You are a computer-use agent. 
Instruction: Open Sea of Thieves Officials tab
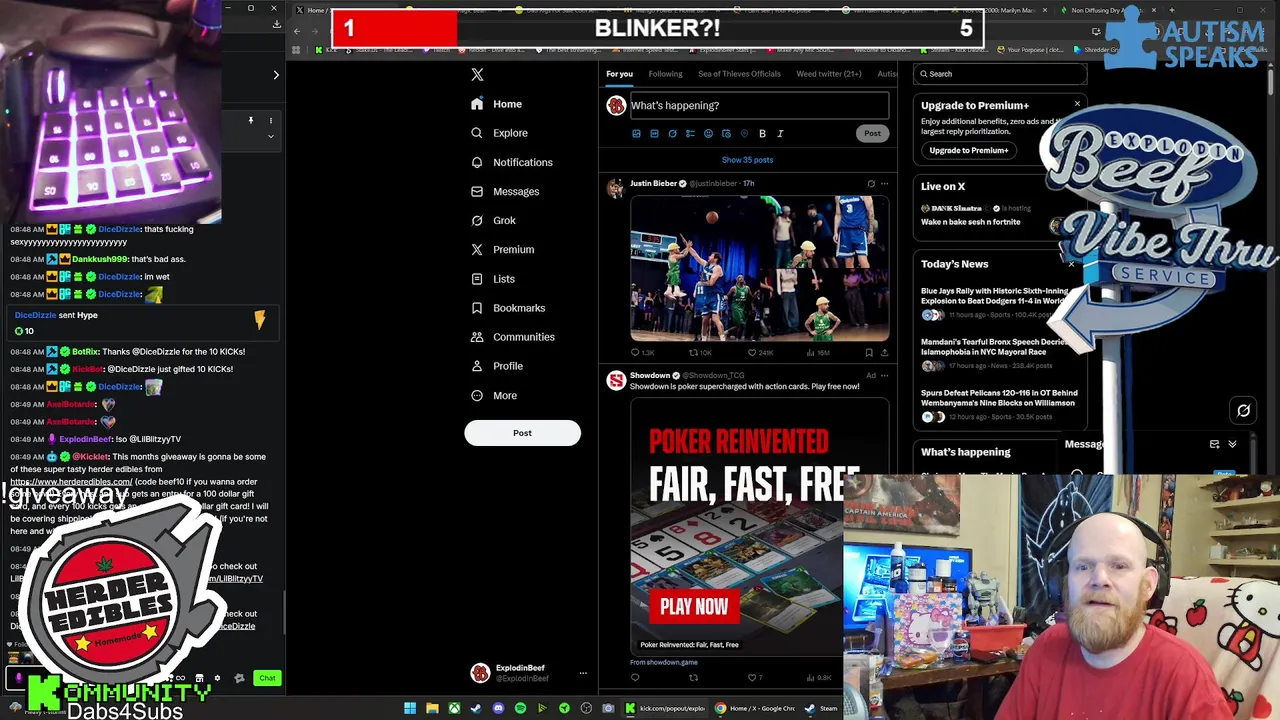click(739, 74)
